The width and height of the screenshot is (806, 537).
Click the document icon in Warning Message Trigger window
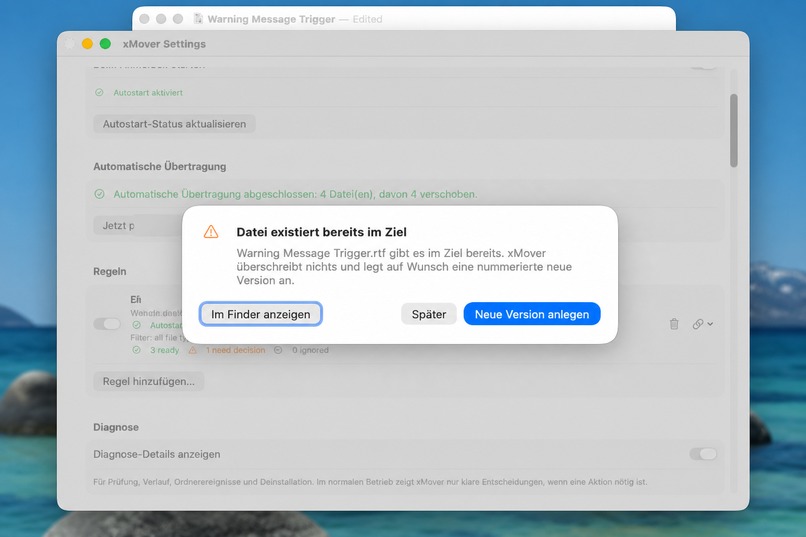pyautogui.click(x=198, y=19)
